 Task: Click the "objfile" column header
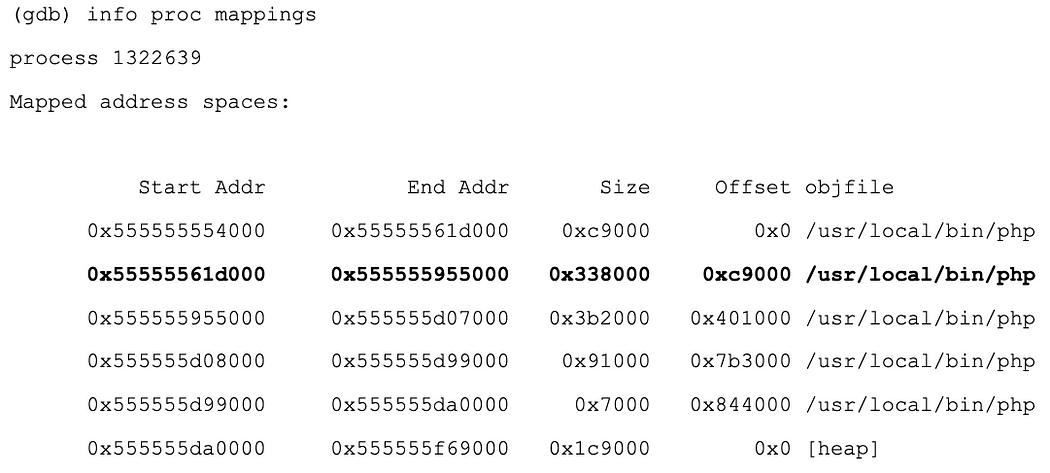(x=849, y=188)
